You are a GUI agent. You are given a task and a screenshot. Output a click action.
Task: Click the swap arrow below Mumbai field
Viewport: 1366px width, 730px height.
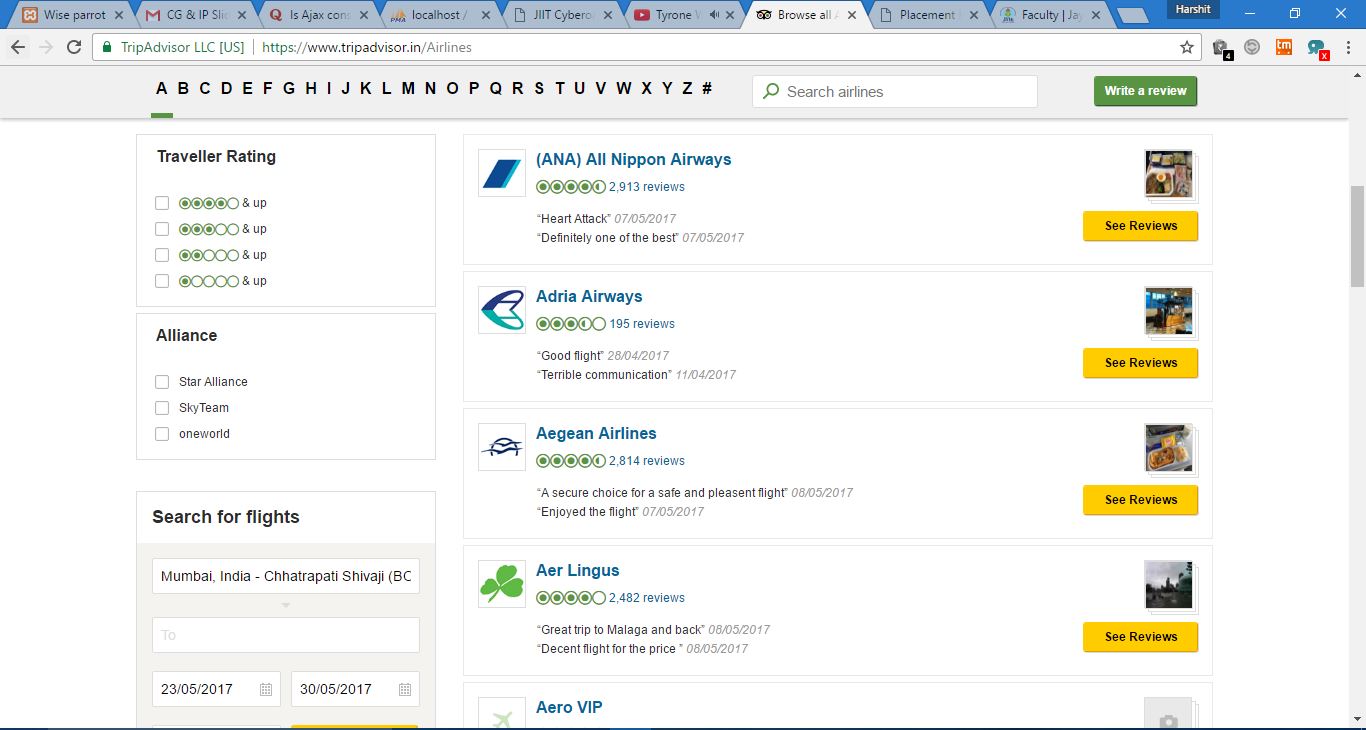pyautogui.click(x=286, y=605)
